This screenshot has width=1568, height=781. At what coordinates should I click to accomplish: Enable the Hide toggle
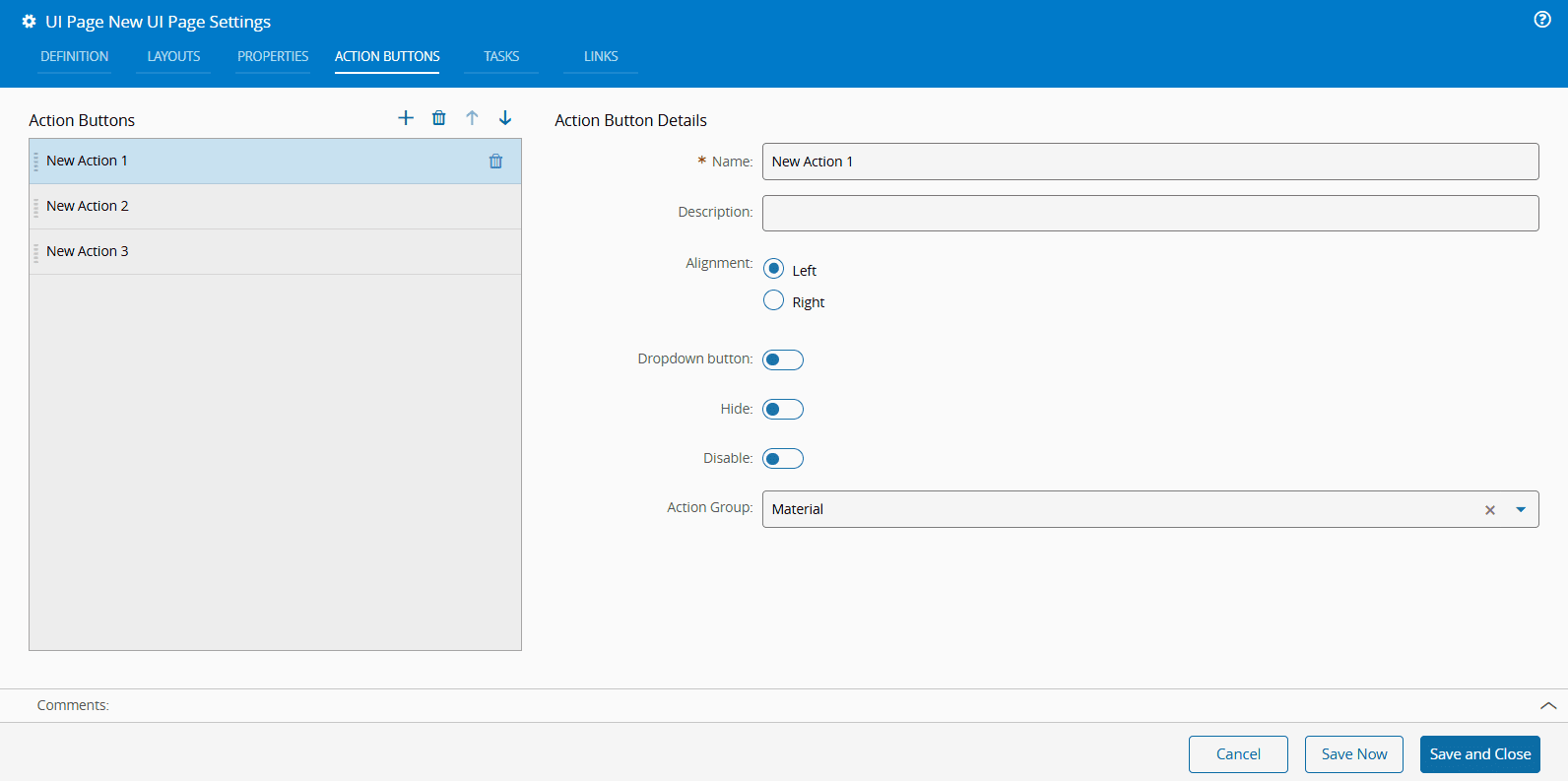(x=783, y=409)
